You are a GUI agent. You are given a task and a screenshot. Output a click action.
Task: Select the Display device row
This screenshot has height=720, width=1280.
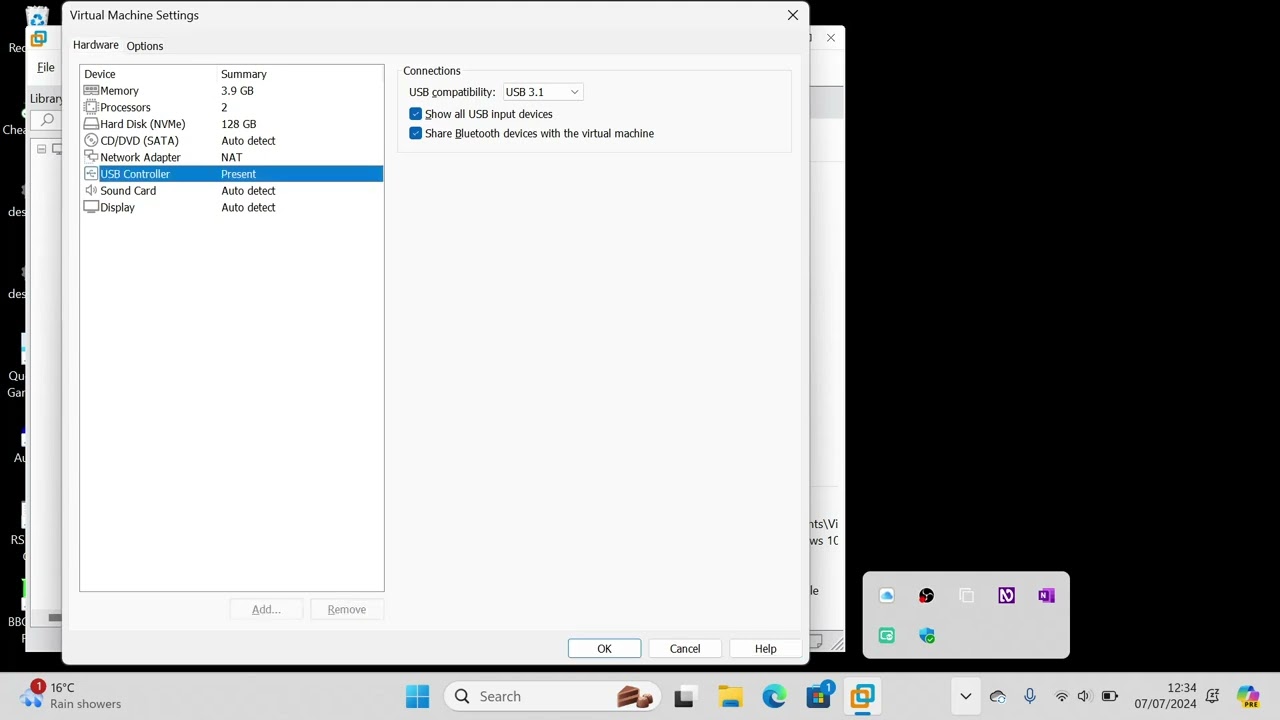point(232,207)
